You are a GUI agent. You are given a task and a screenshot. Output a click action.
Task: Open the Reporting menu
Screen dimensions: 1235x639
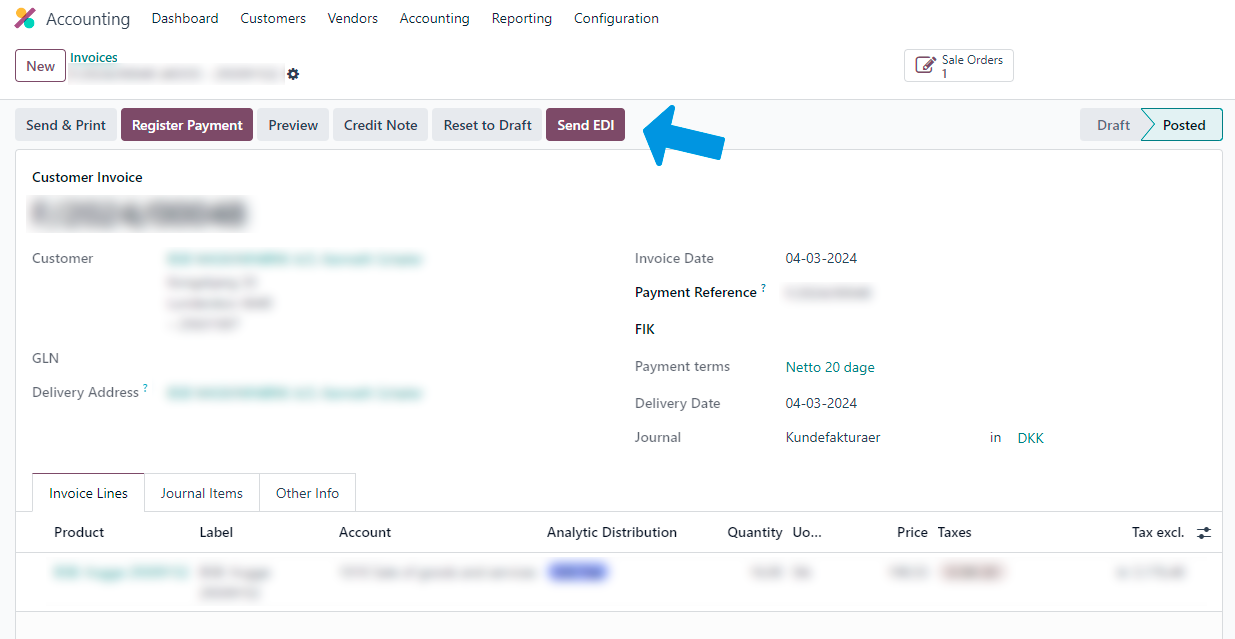pos(521,18)
